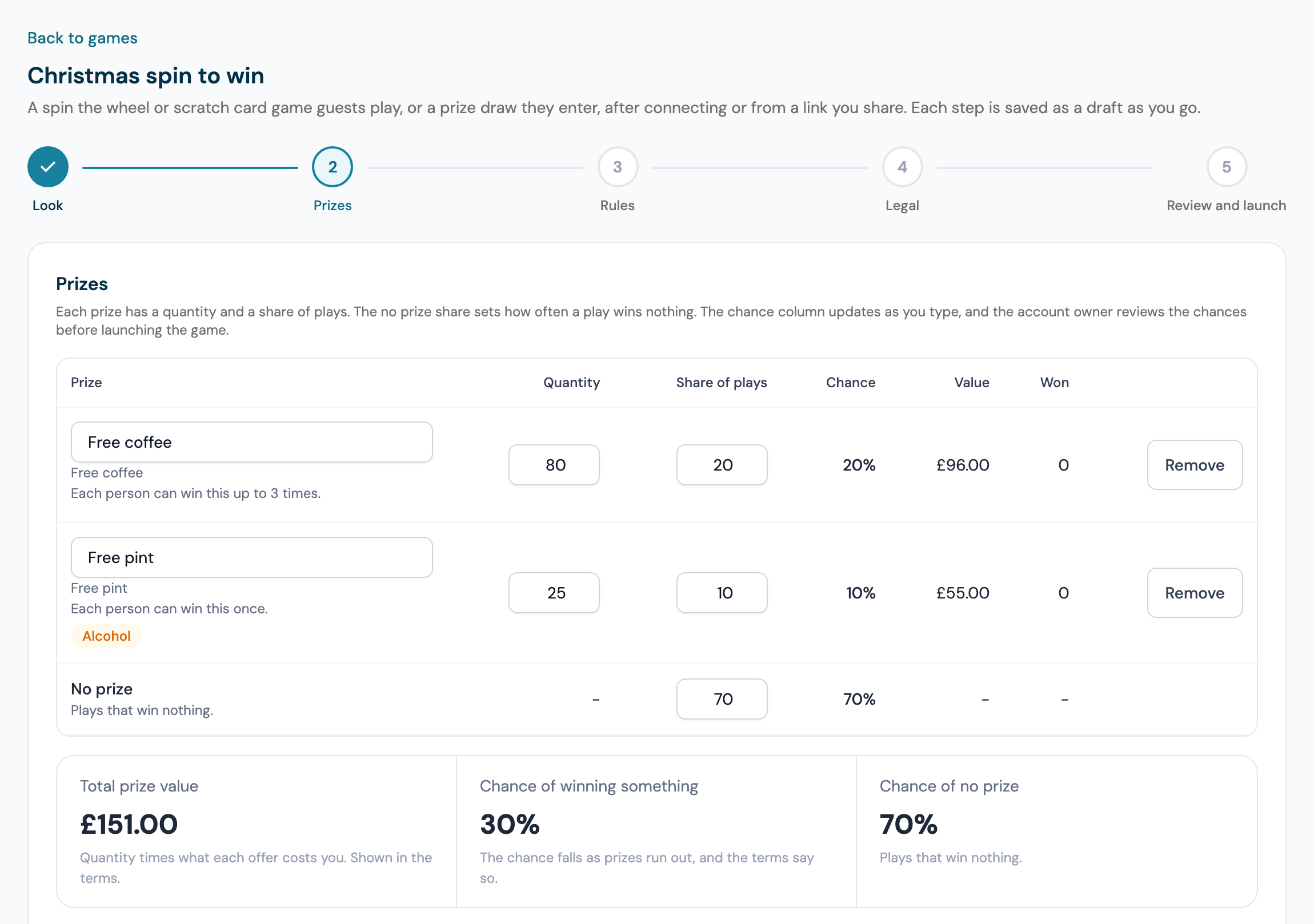Click the Free coffee quantity field showing 80
Image resolution: width=1314 pixels, height=924 pixels.
[554, 465]
